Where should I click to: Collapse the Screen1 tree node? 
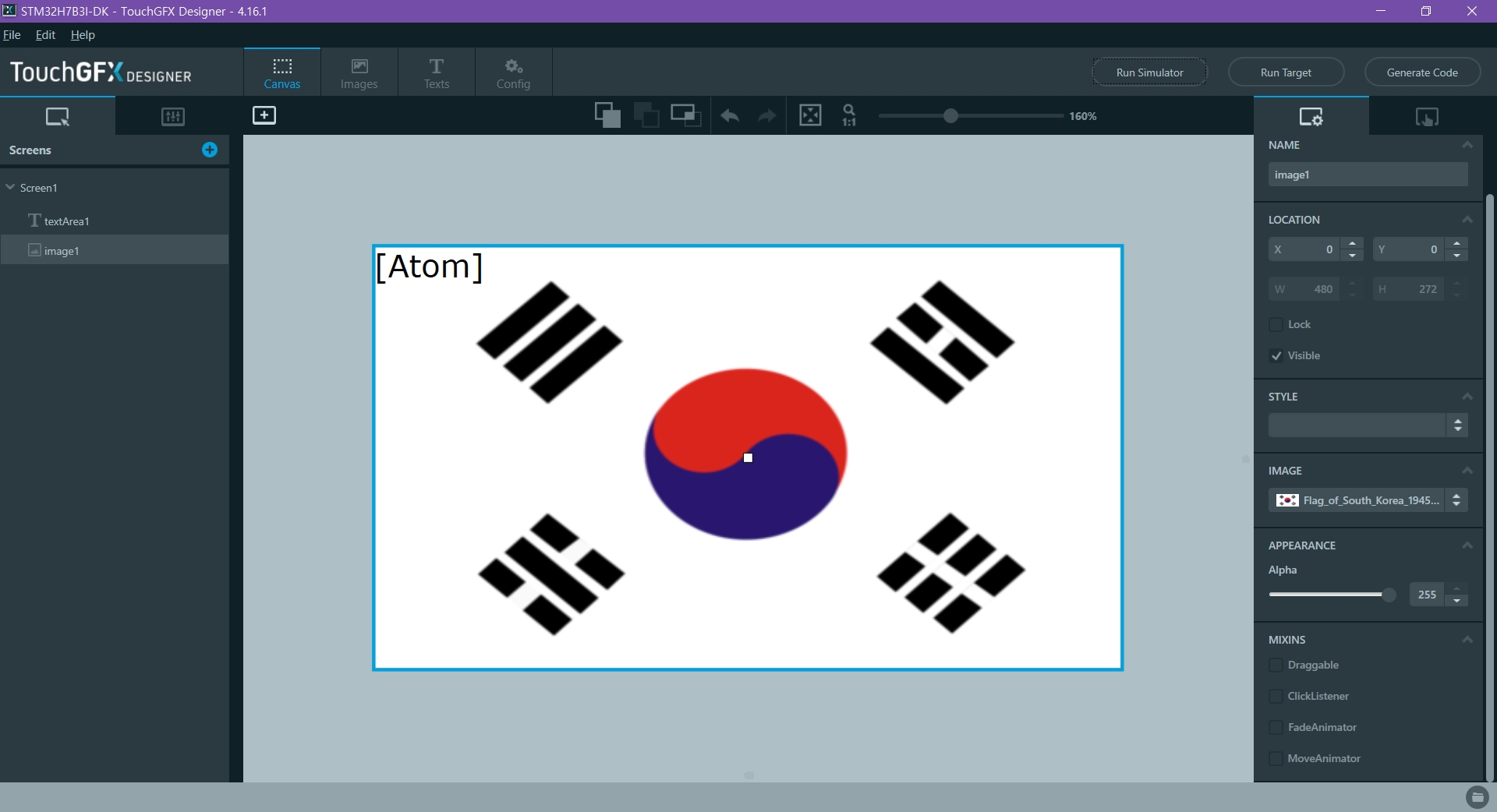tap(10, 187)
